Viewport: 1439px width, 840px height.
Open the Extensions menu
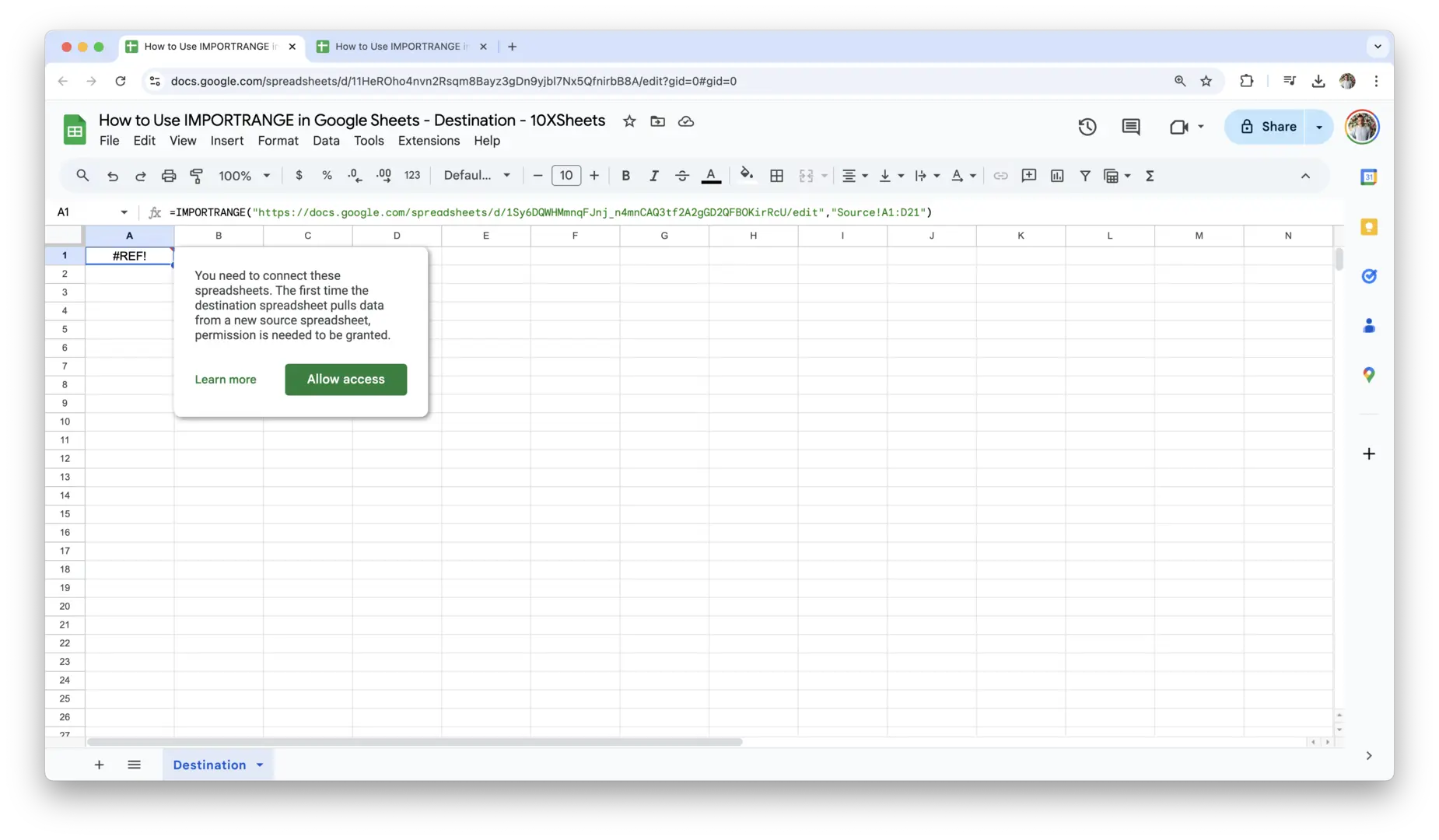pyautogui.click(x=429, y=141)
